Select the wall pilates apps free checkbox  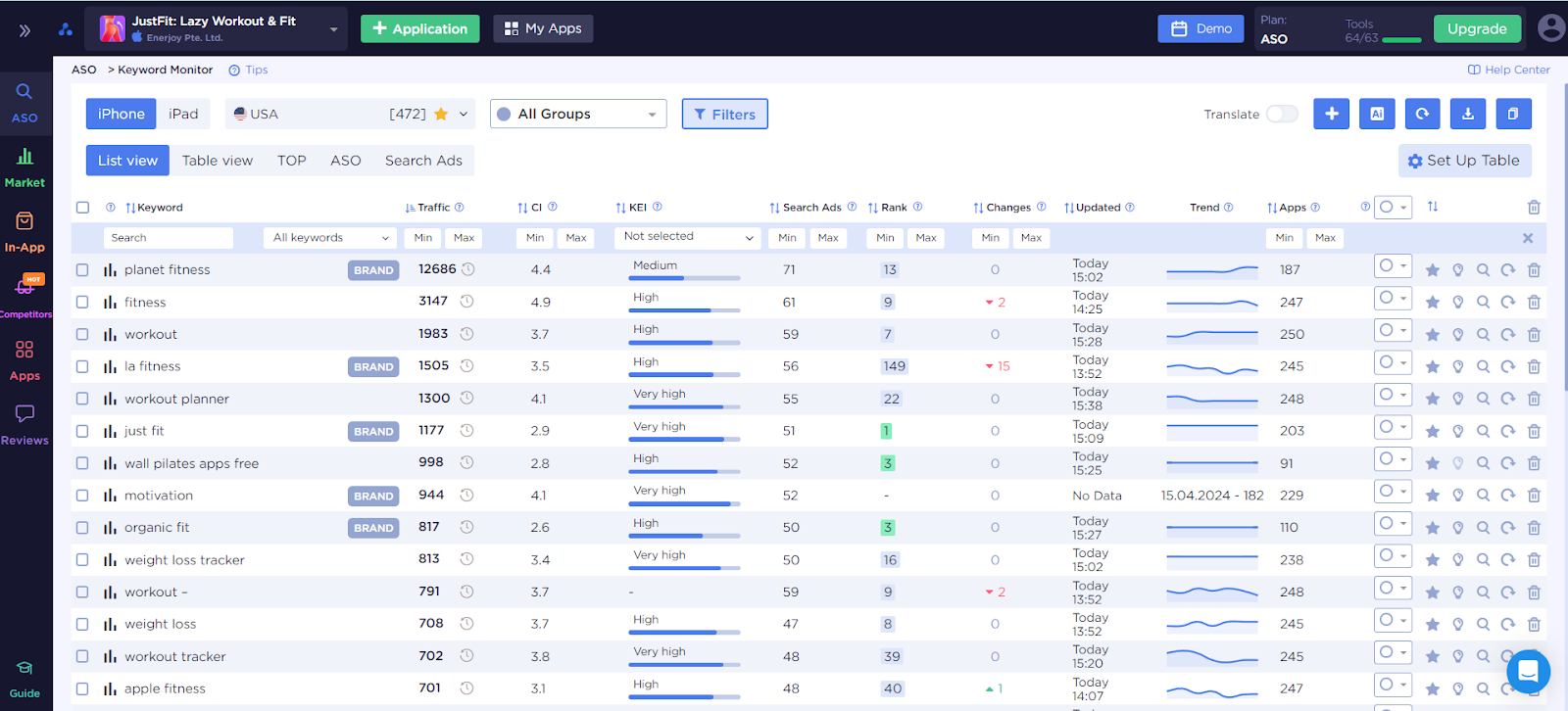coord(82,463)
